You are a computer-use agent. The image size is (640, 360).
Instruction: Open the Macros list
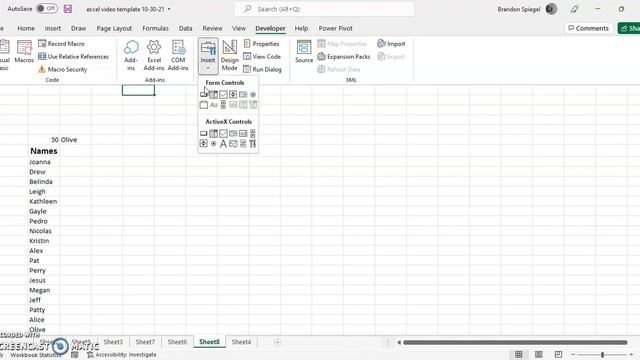coord(24,52)
